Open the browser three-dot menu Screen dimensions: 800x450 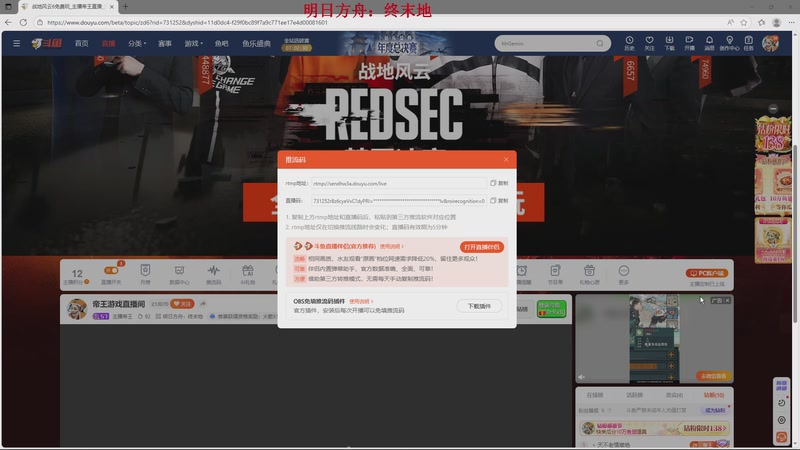coord(791,22)
